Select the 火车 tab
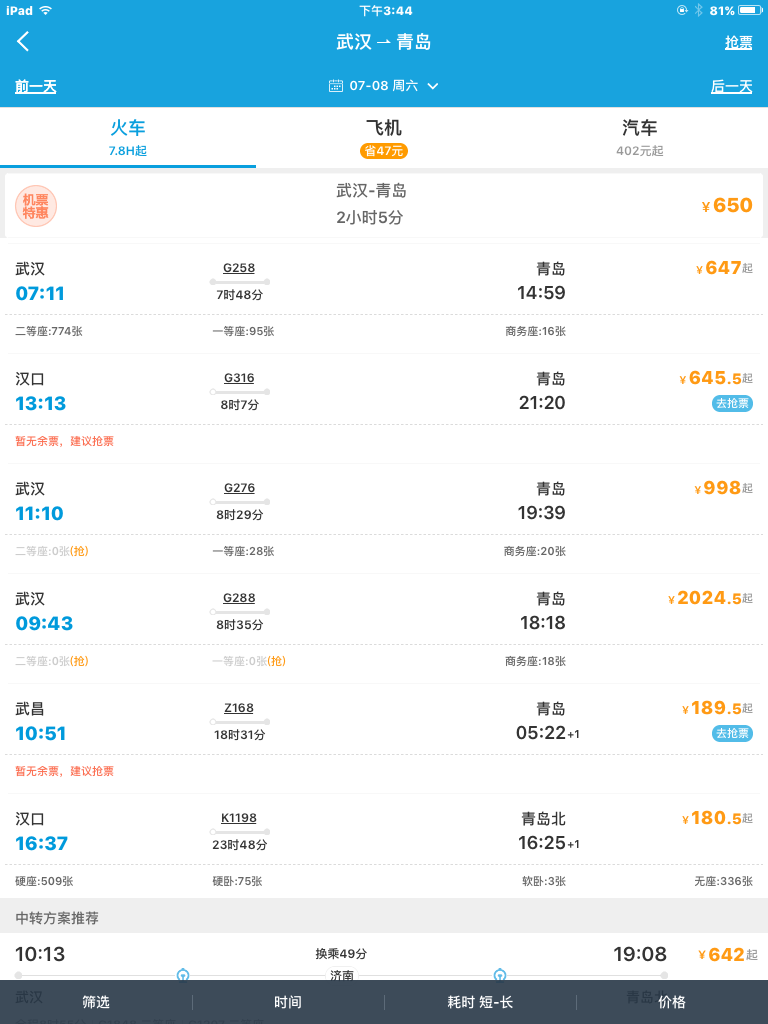The height and width of the screenshot is (1024, 768). tap(128, 137)
